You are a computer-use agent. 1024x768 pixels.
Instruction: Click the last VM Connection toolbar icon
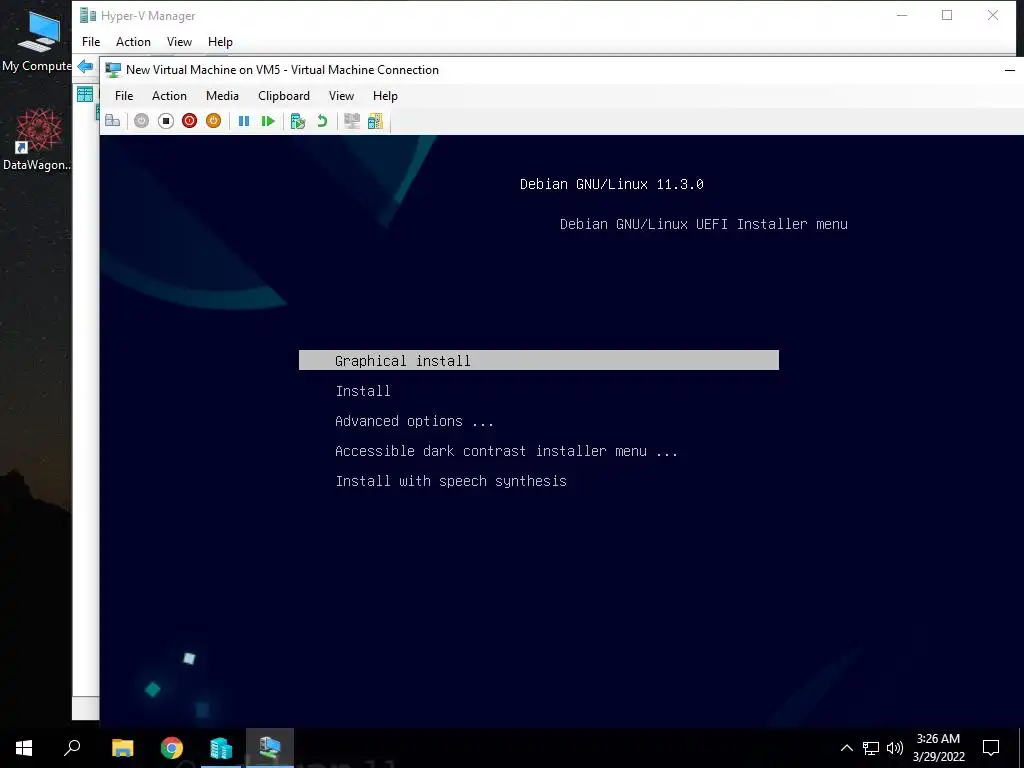tap(376, 121)
